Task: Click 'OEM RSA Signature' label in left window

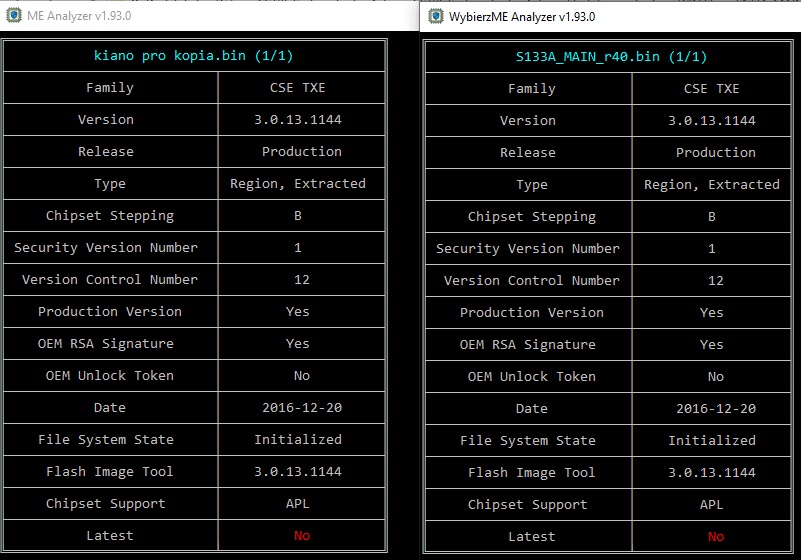Action: point(106,344)
